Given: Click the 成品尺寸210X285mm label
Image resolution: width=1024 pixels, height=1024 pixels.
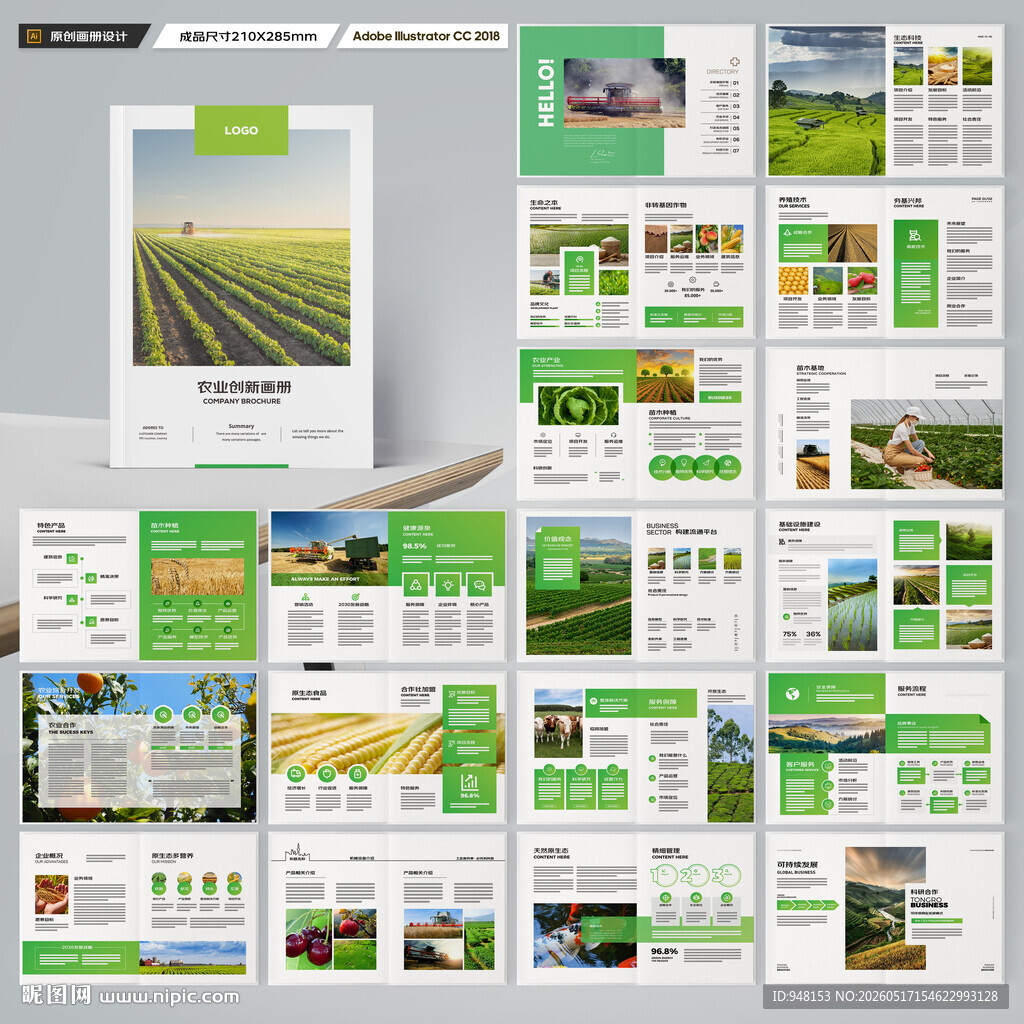Looking at the screenshot, I should coord(248,37).
